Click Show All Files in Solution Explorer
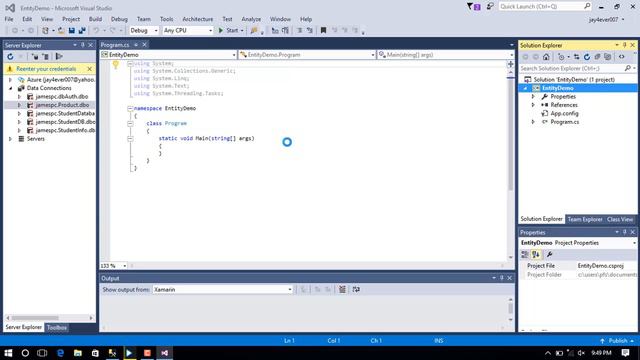Viewport: 640px width, 360px height. click(x=608, y=57)
